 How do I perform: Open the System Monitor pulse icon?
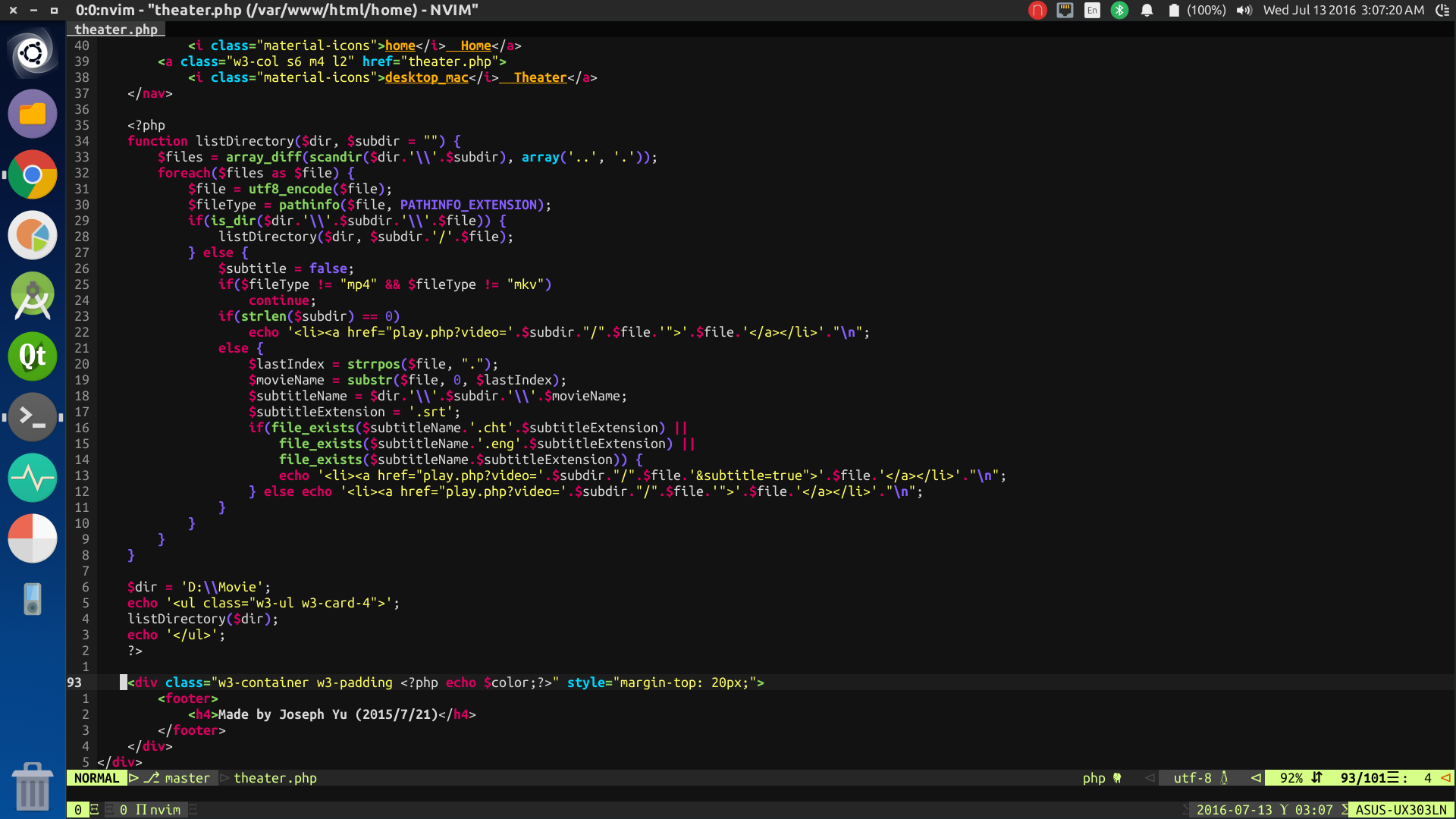[33, 478]
